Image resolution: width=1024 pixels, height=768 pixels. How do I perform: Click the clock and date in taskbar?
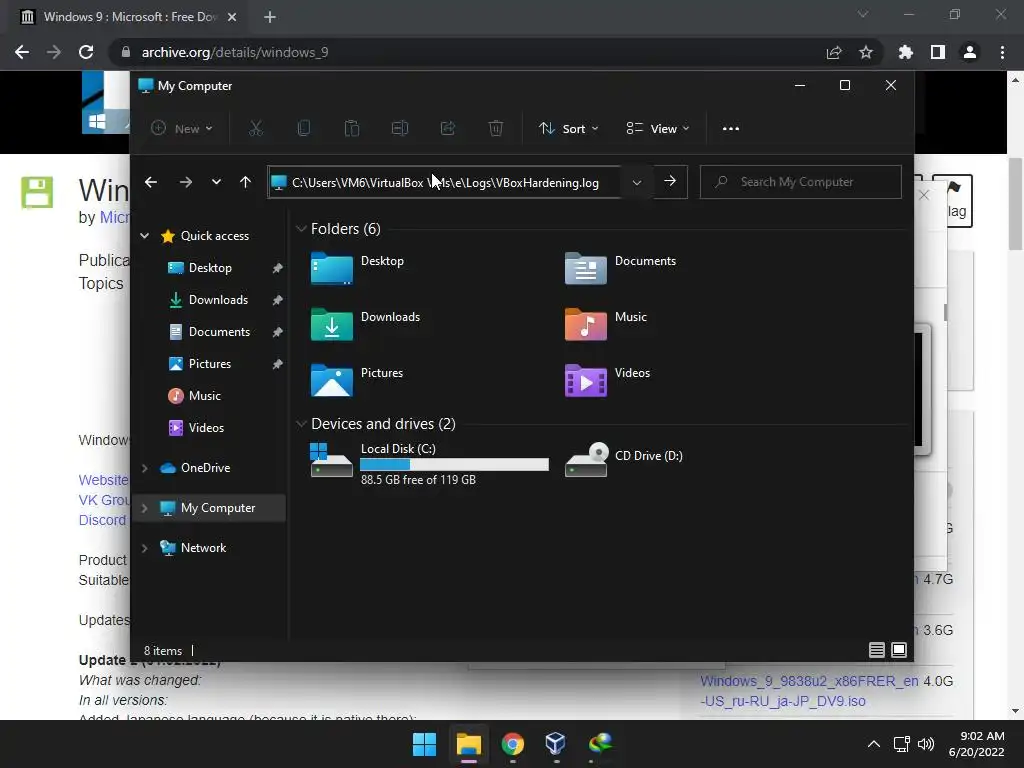976,744
